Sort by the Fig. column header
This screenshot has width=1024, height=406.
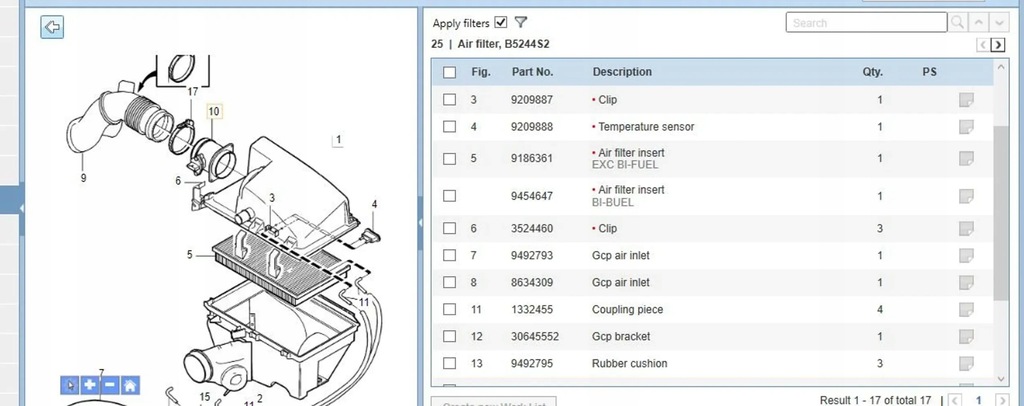pos(481,72)
